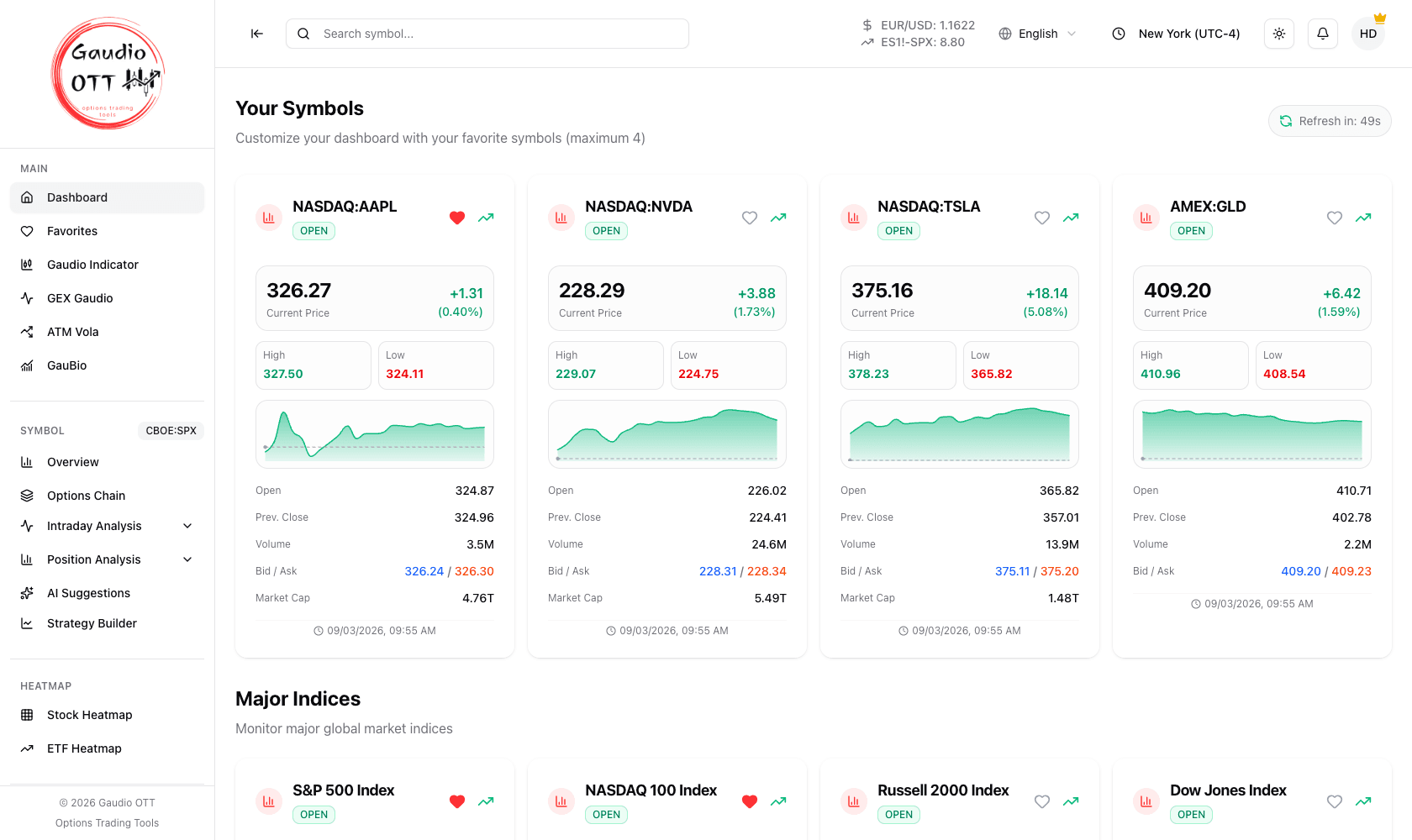1412x840 pixels.
Task: Open the TSLA chart icon
Action: coord(854,218)
